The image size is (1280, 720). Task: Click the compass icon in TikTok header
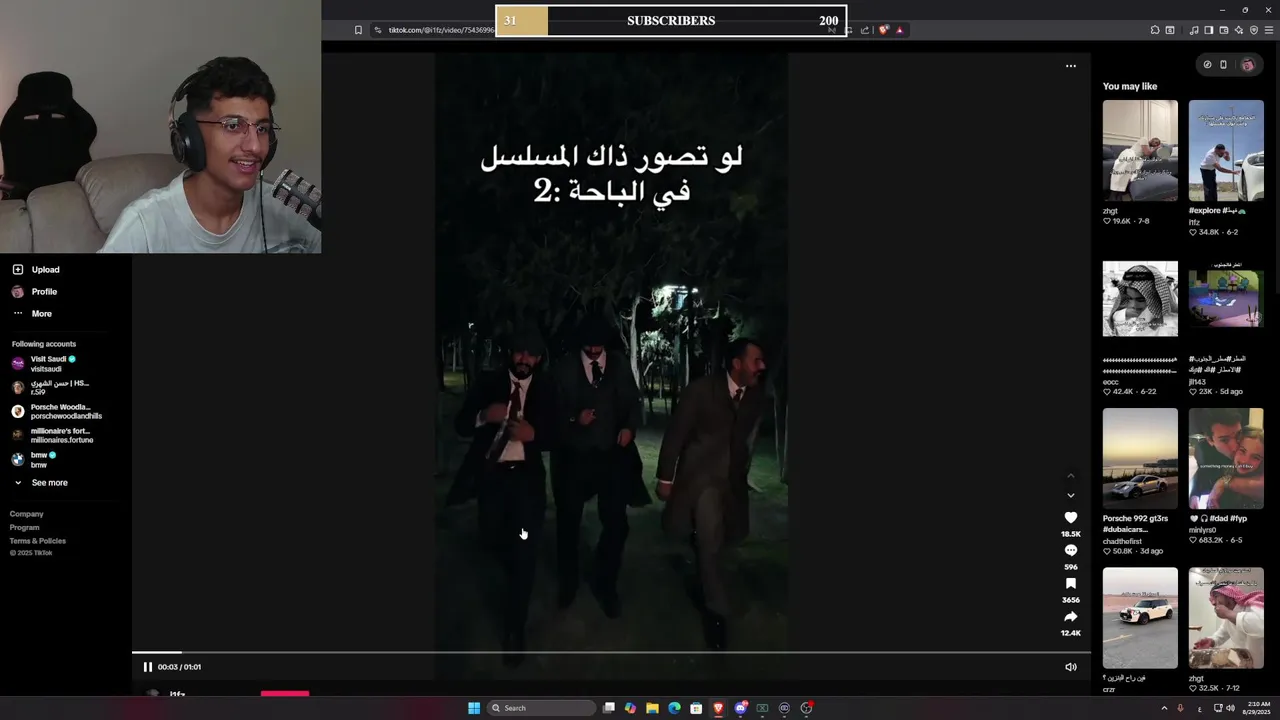(1207, 65)
